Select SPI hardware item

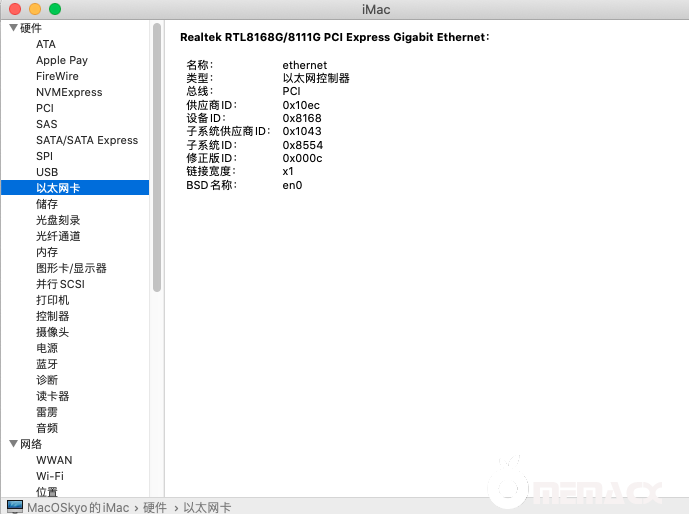click(x=44, y=156)
